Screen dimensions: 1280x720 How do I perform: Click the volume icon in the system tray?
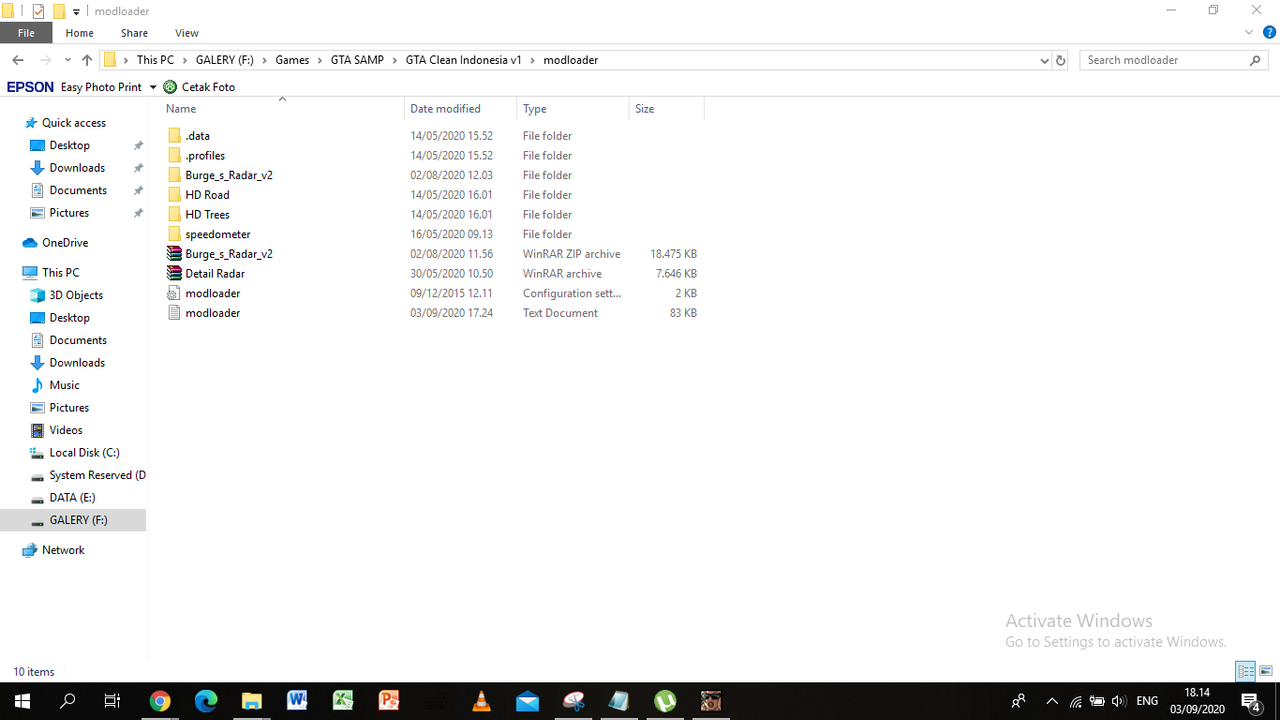click(x=1118, y=701)
